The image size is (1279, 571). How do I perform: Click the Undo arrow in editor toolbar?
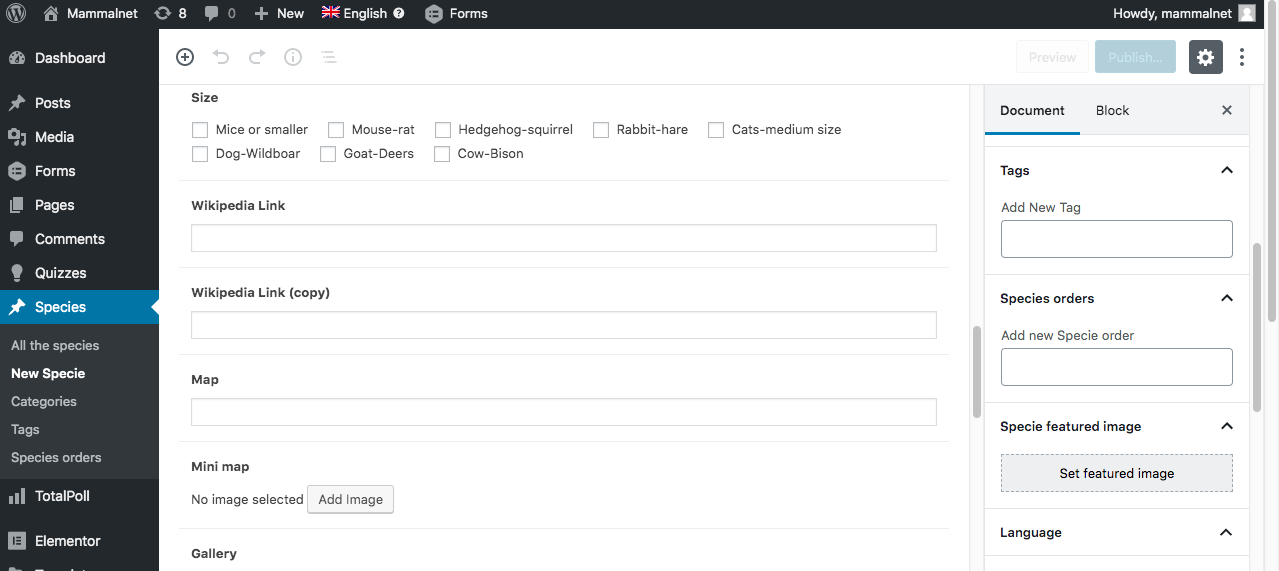click(x=221, y=57)
